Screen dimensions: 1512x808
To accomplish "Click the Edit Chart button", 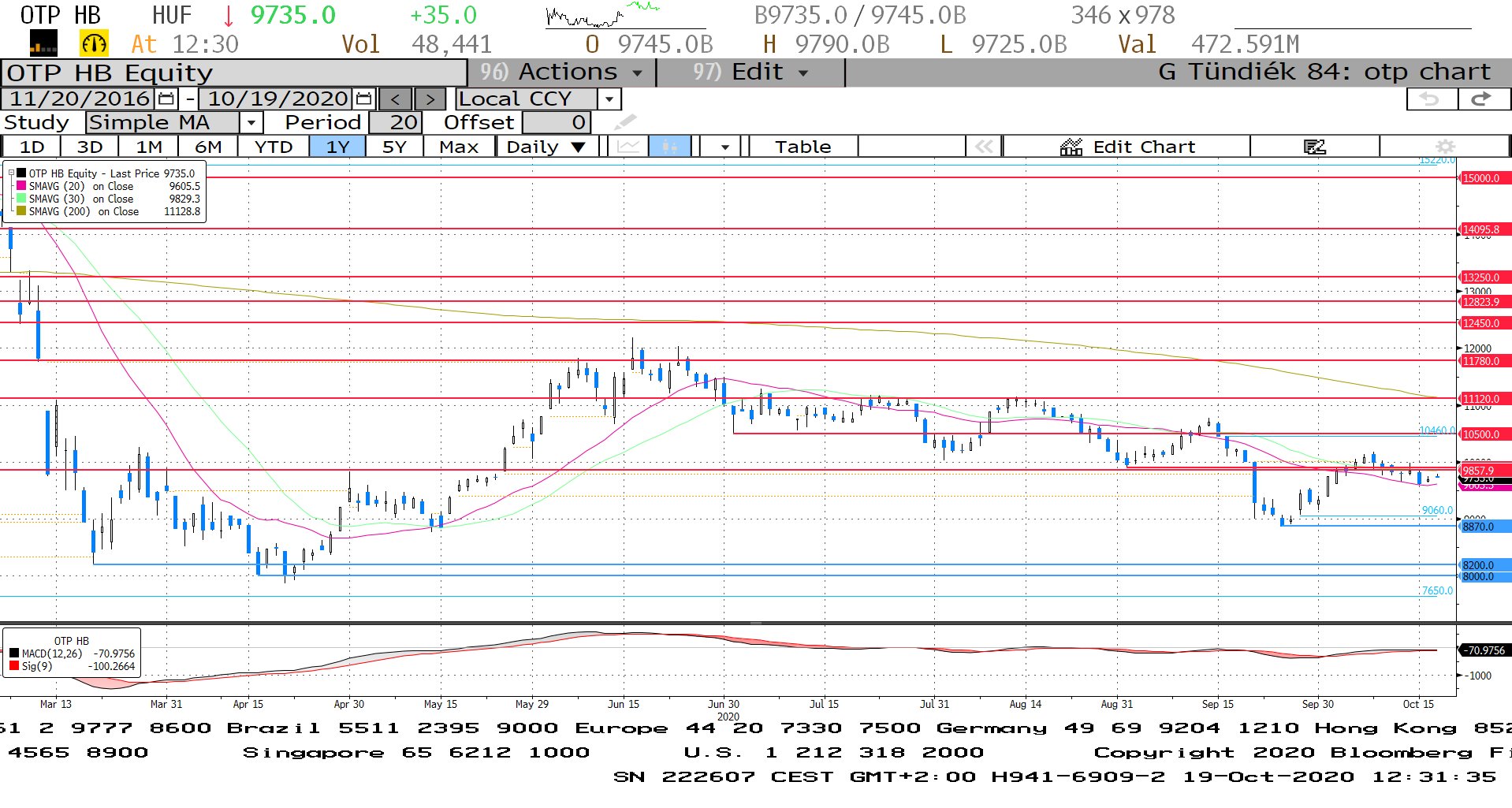I will (1127, 147).
